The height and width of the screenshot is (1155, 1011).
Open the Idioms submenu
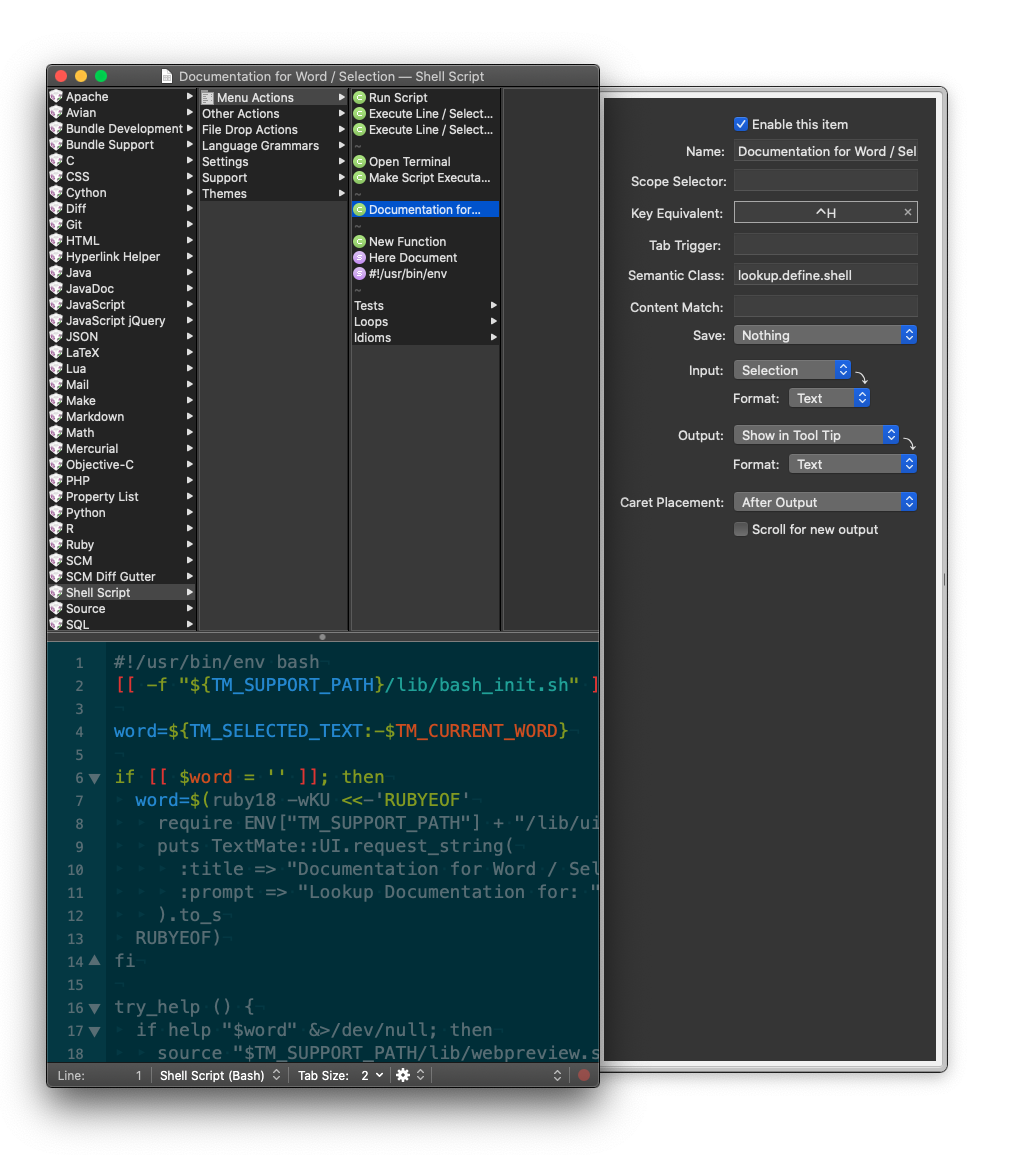coord(426,337)
